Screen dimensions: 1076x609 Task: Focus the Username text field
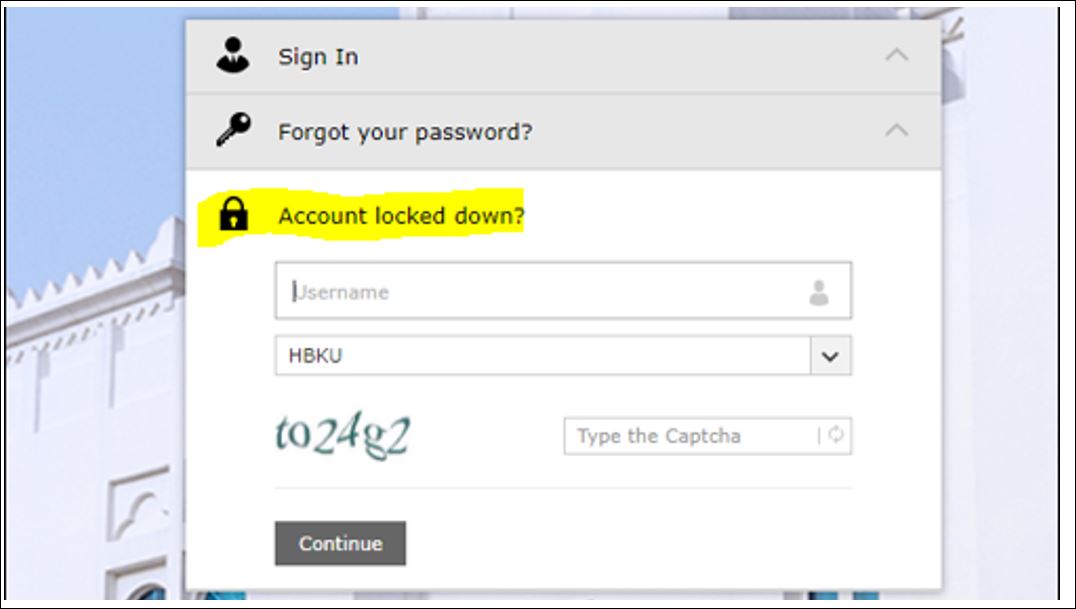pyautogui.click(x=563, y=290)
